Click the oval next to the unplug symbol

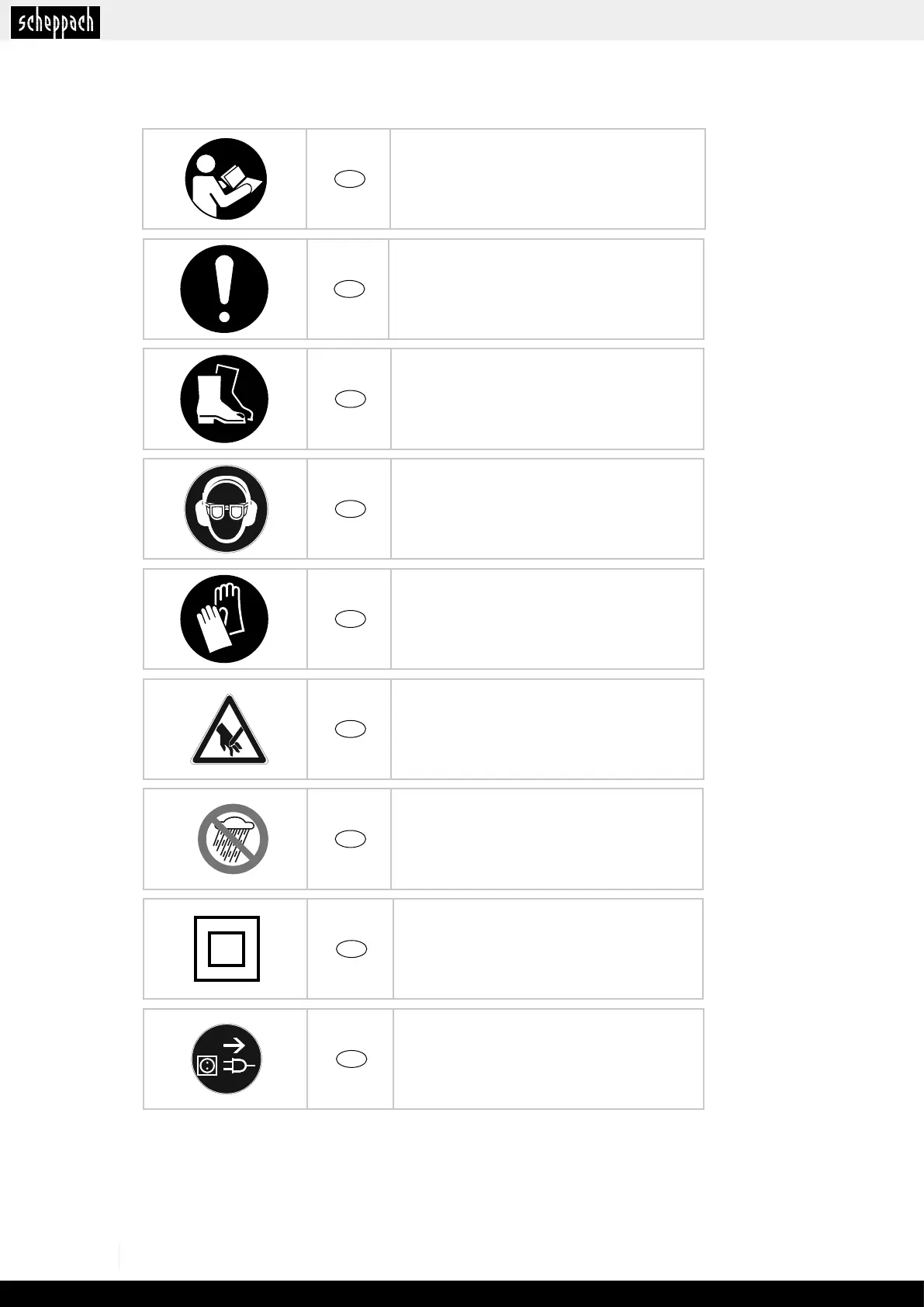[351, 1059]
